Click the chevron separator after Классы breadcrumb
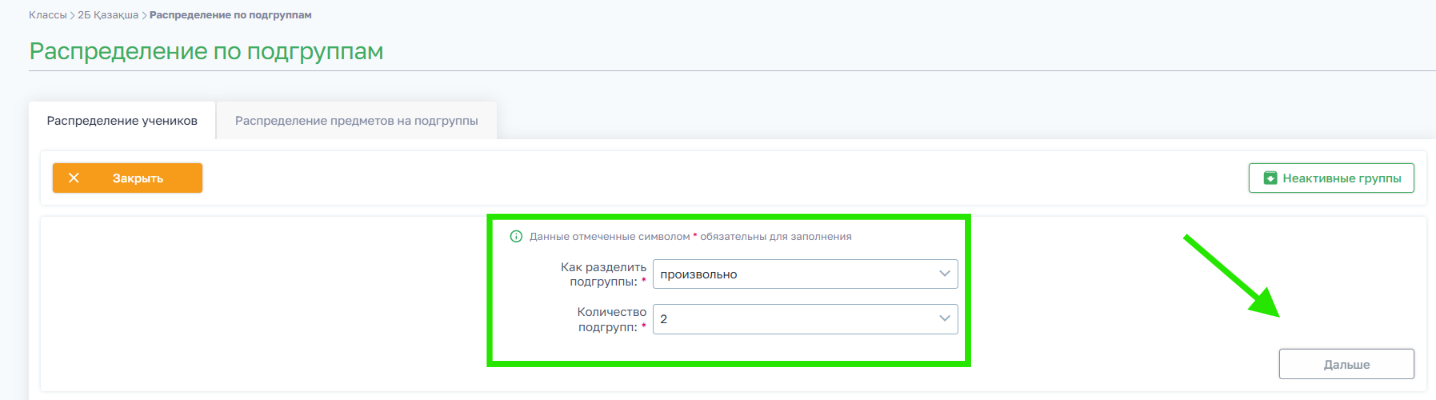This screenshot has height=400, width=1436. click(x=72, y=16)
